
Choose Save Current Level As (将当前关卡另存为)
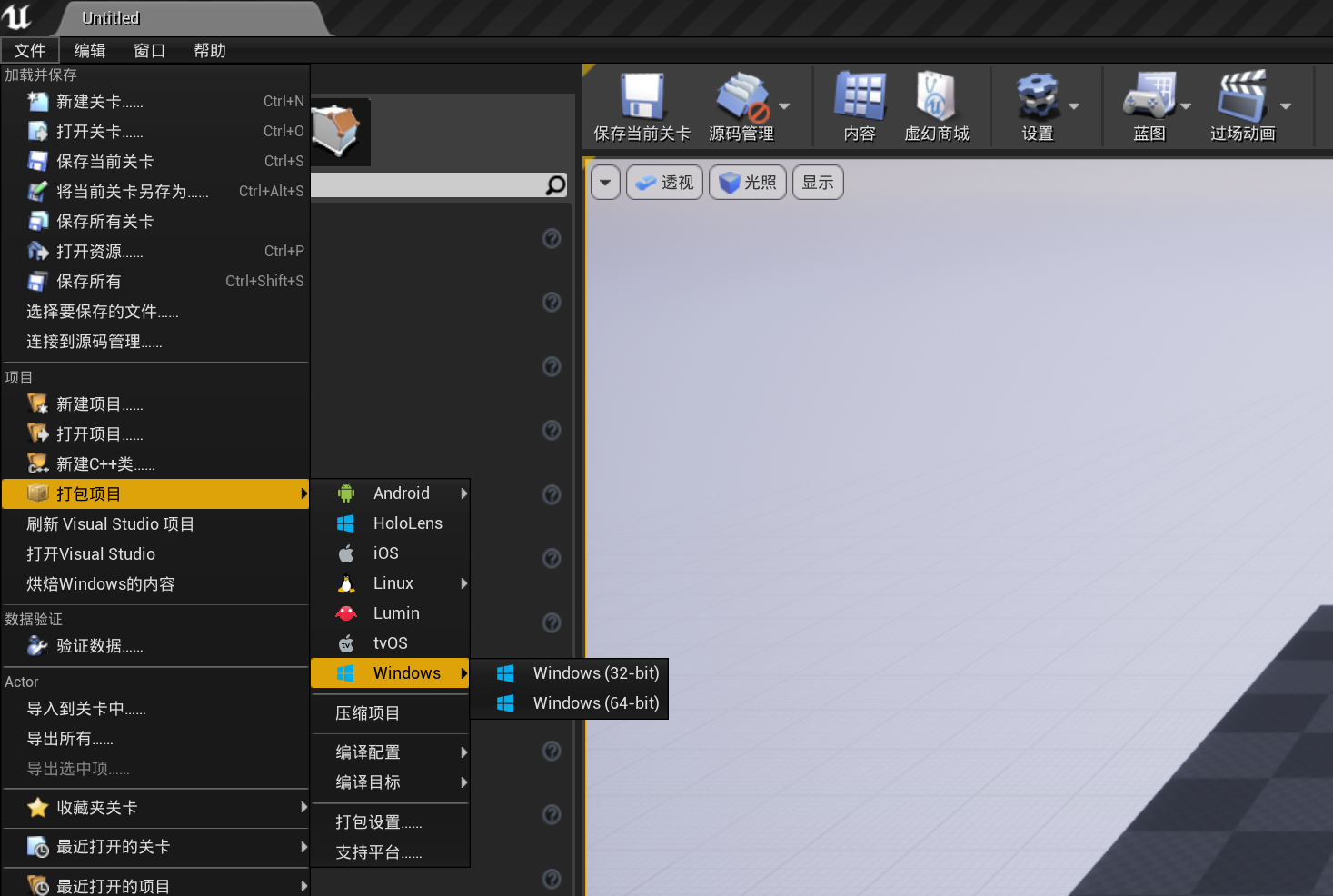click(x=155, y=192)
